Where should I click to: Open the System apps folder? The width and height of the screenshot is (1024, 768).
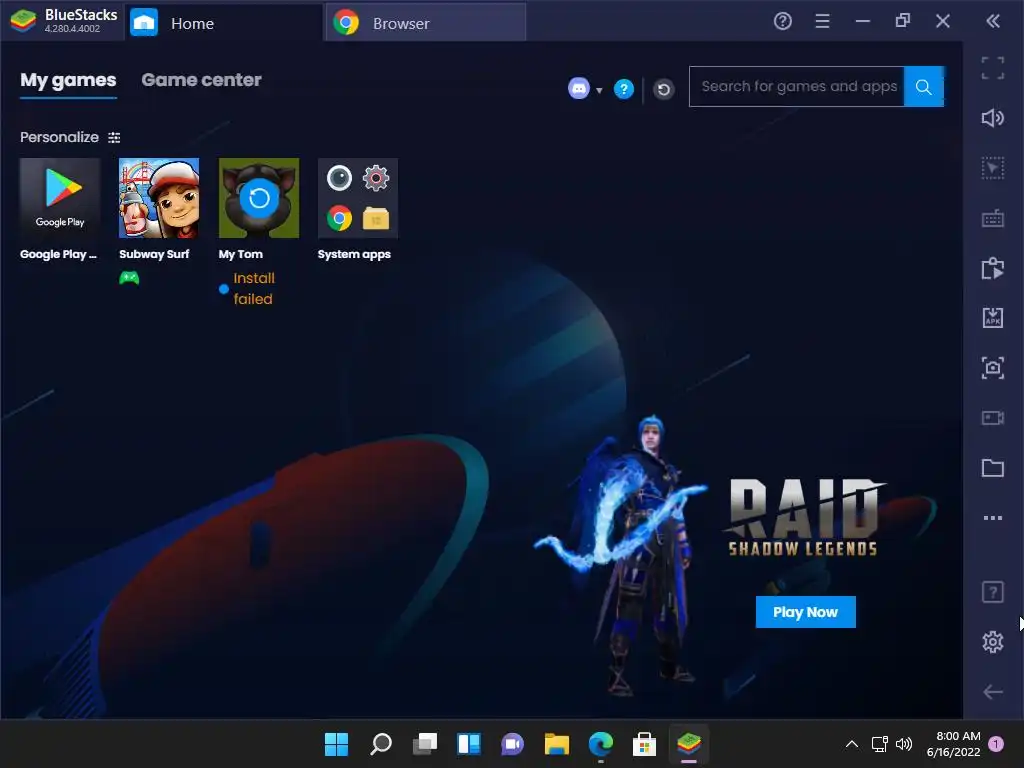point(357,198)
